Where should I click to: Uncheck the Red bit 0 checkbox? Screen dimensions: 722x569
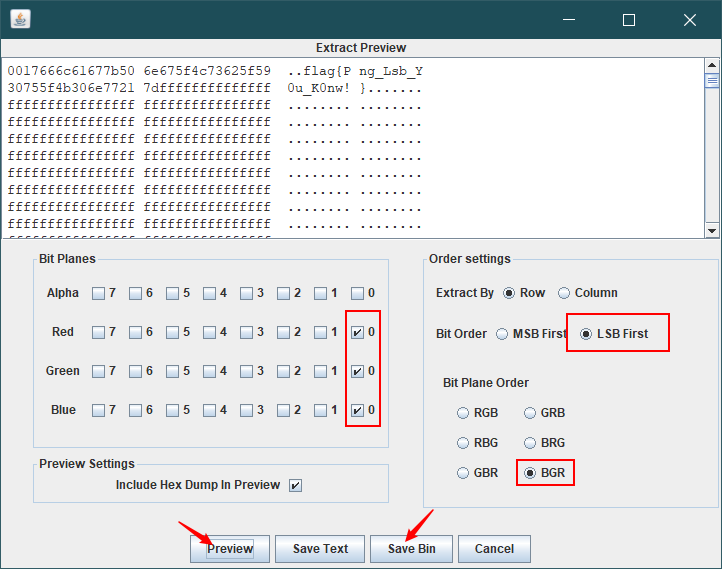click(357, 332)
